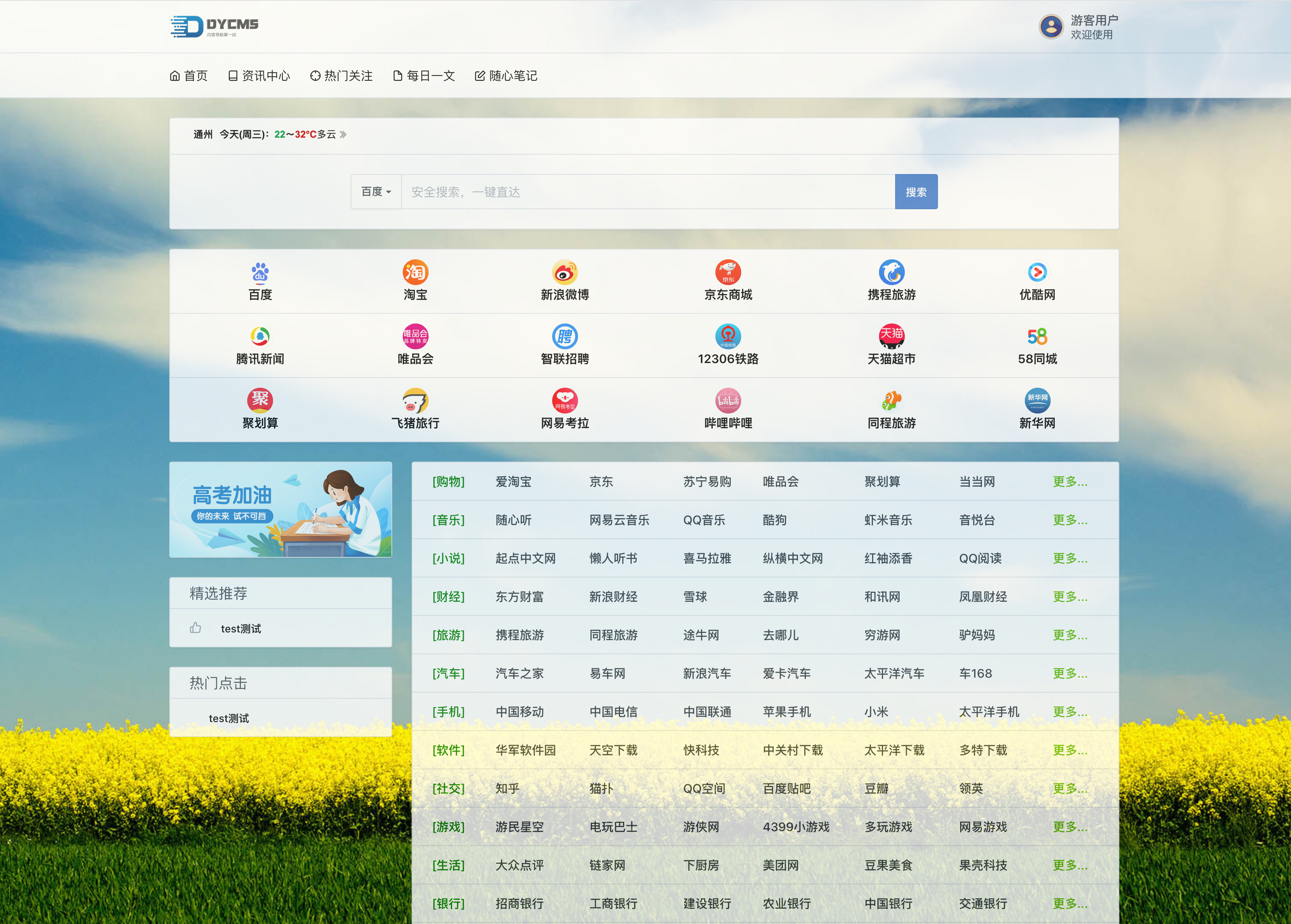The width and height of the screenshot is (1291, 924).
Task: Open 随心笔记 navigation item
Action: click(507, 76)
